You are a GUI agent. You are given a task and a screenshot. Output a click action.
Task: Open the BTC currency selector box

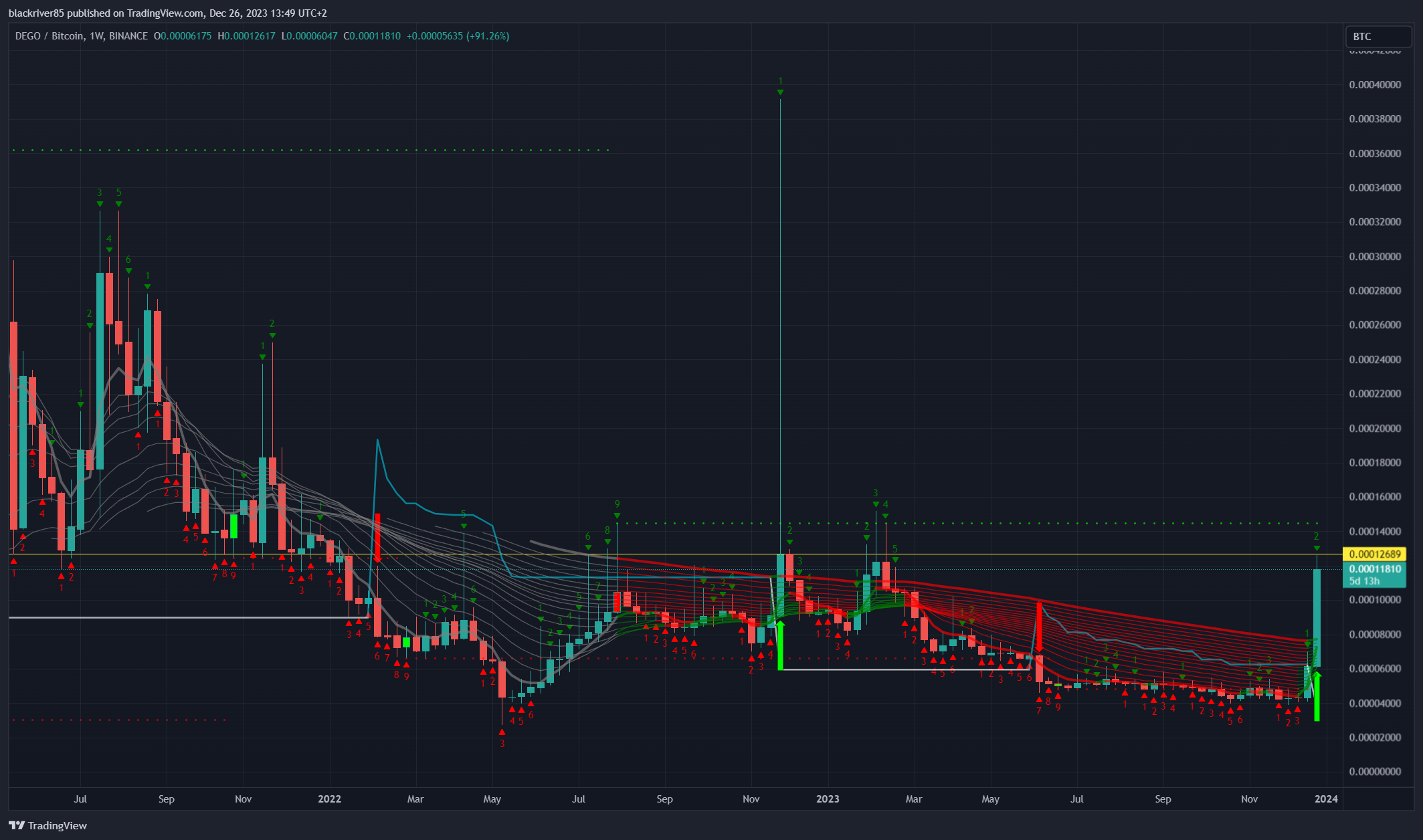point(1378,37)
